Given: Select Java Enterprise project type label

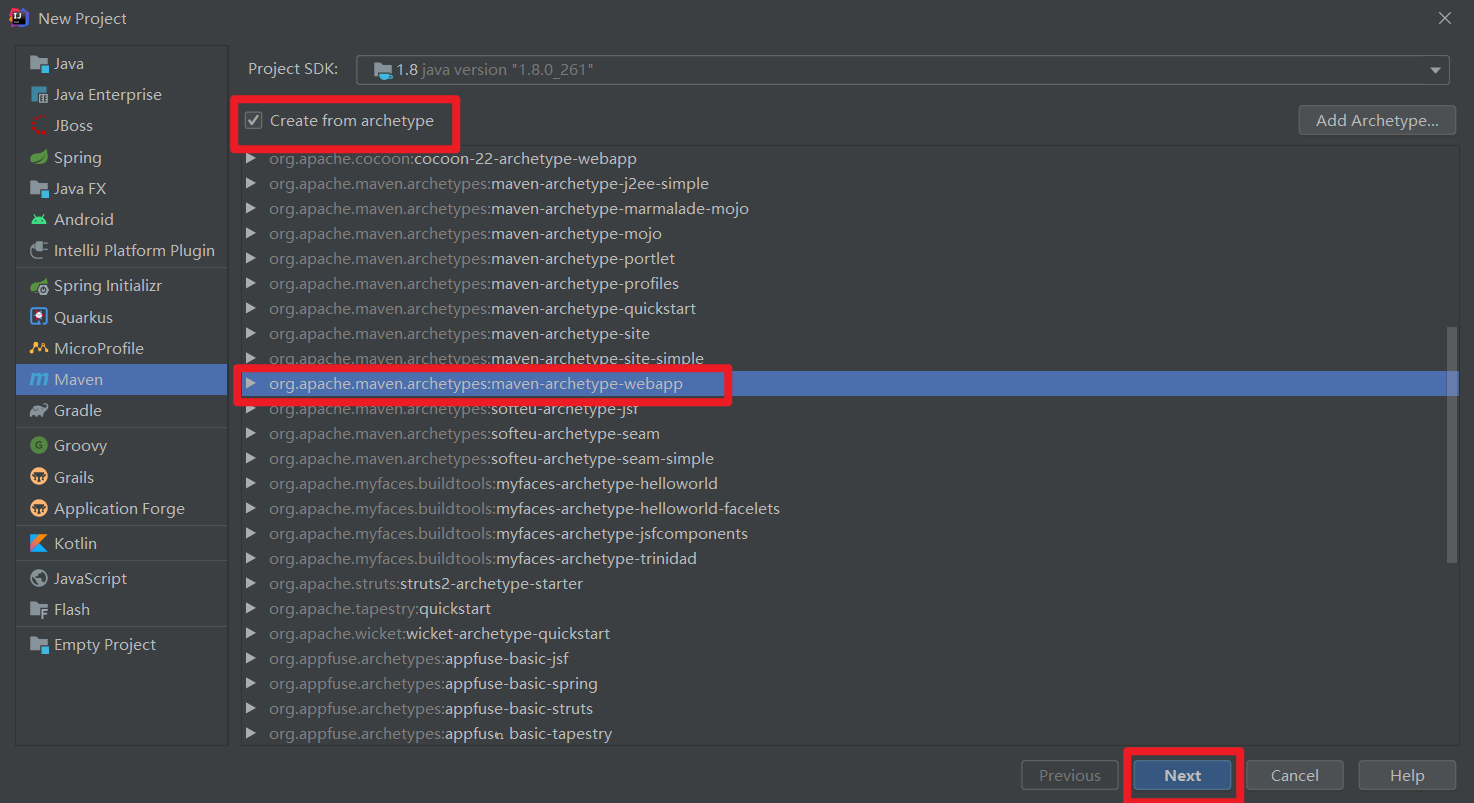Looking at the screenshot, I should point(108,95).
